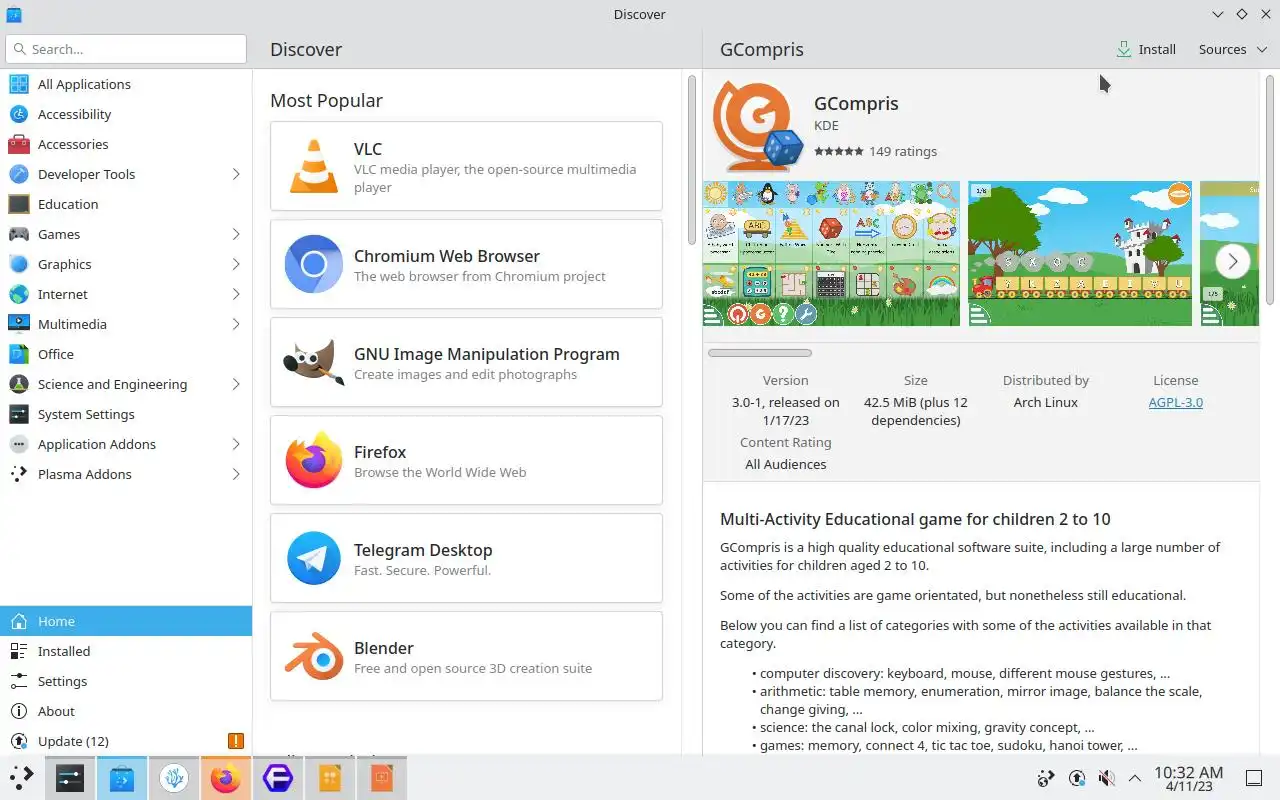Select the Education category
The height and width of the screenshot is (800, 1280).
(x=126, y=204)
